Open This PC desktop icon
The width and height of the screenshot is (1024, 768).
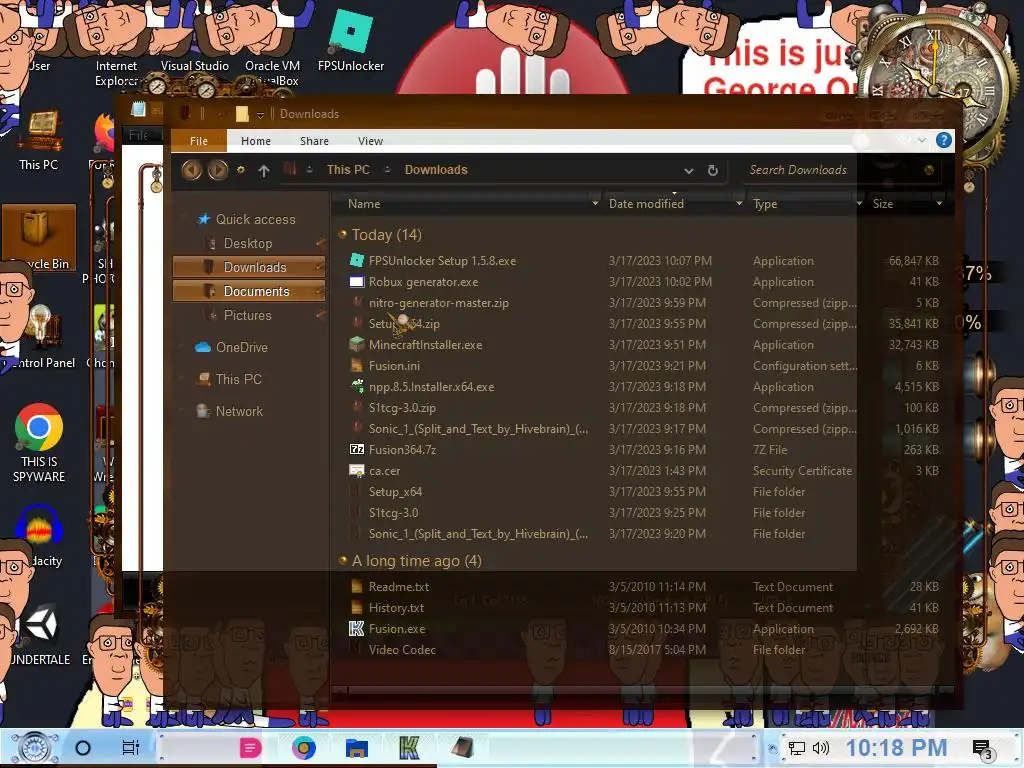[39, 140]
